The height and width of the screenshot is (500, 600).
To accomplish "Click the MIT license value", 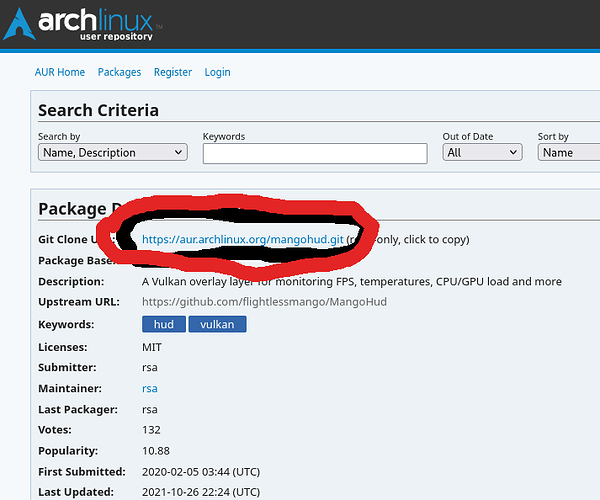I will (152, 347).
